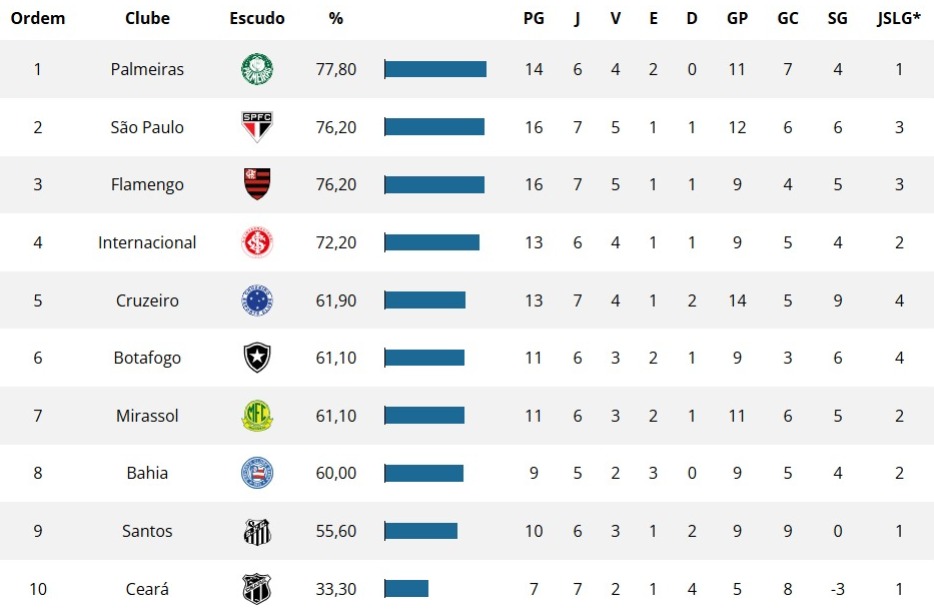Open the Cruzeiro blue star crest
Image resolution: width=934 pixels, height=612 pixels.
[x=257, y=300]
